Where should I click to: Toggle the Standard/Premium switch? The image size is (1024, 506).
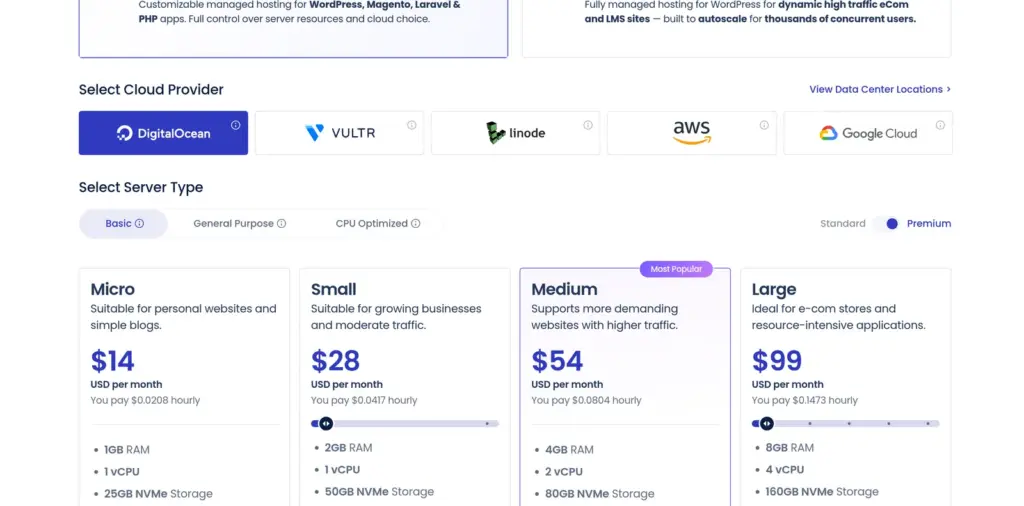(887, 224)
